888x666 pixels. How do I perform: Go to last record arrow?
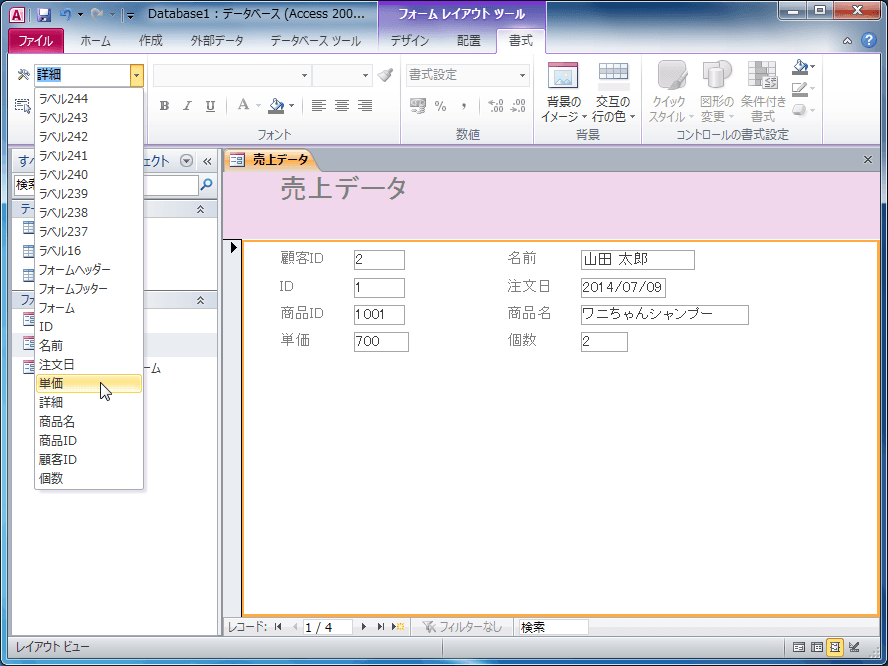(x=381, y=627)
